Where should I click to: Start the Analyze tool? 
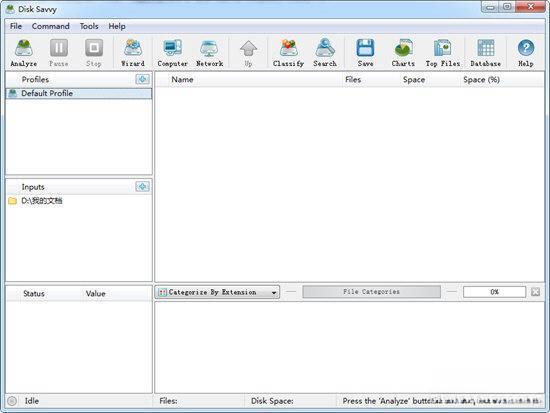coord(24,53)
